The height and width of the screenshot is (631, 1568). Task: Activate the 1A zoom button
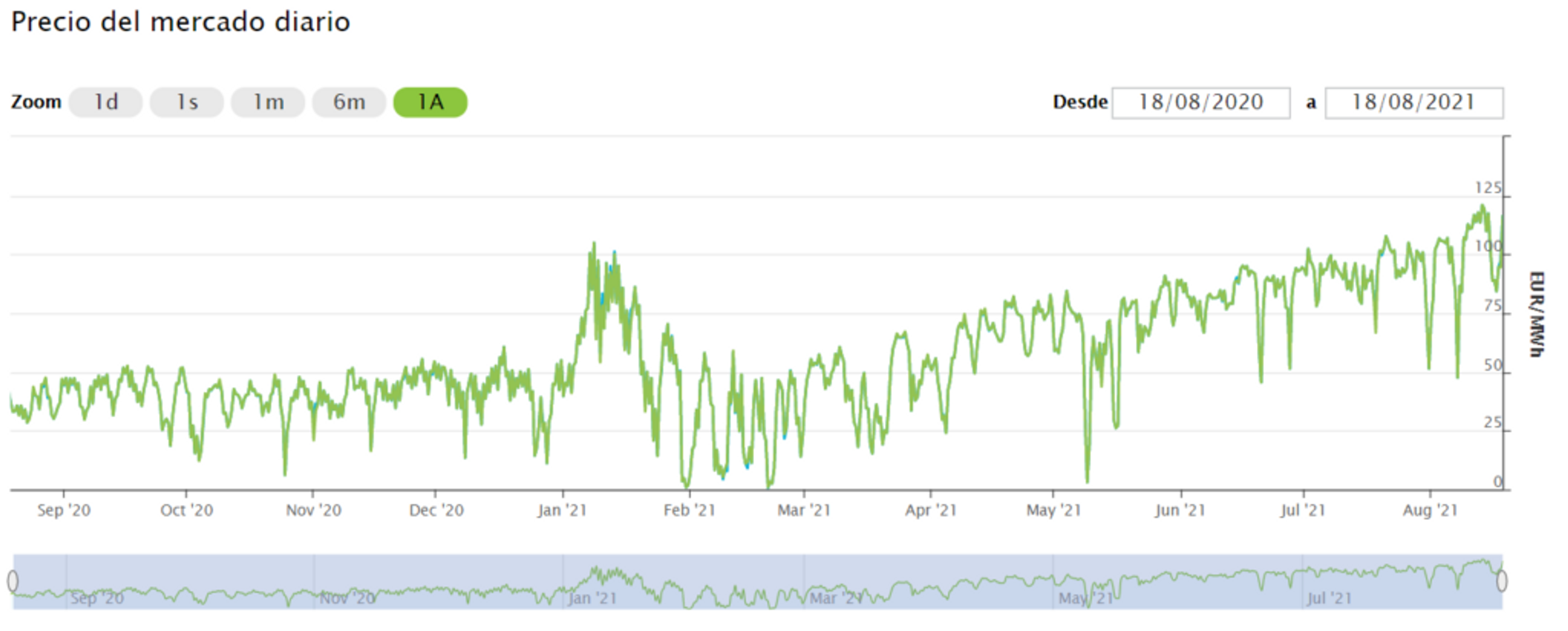coord(430,103)
